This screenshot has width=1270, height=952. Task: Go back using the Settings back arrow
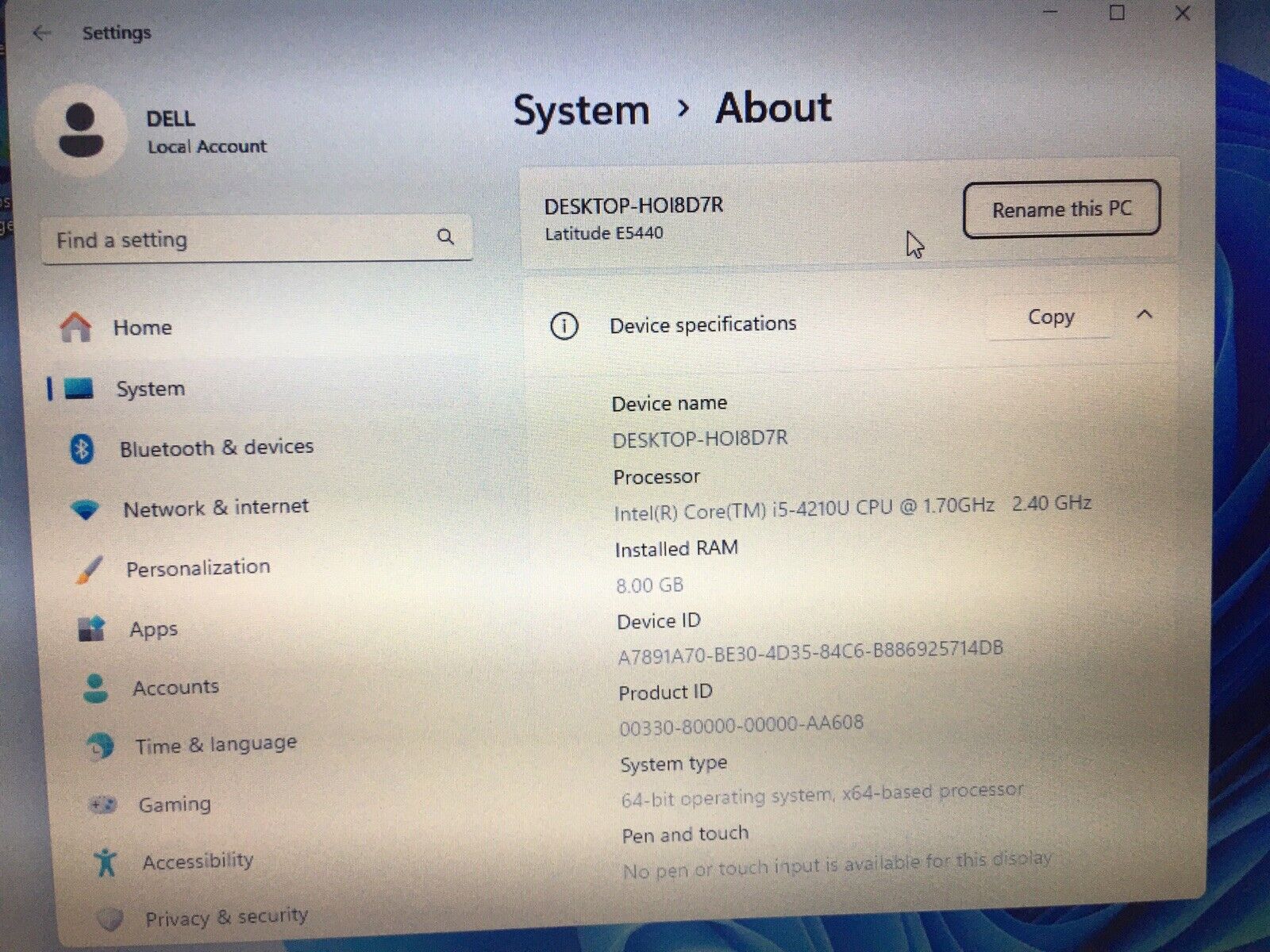[42, 33]
